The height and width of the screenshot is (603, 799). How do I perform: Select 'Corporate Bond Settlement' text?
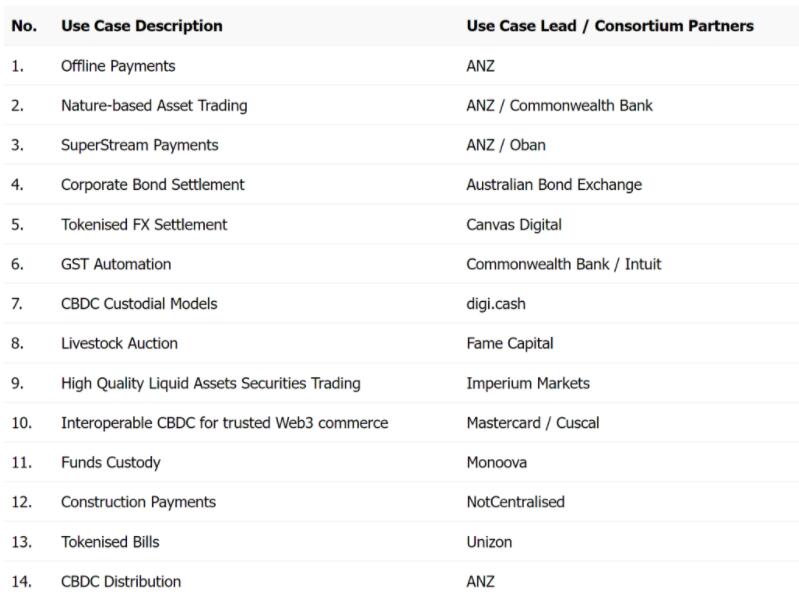pyautogui.click(x=153, y=185)
